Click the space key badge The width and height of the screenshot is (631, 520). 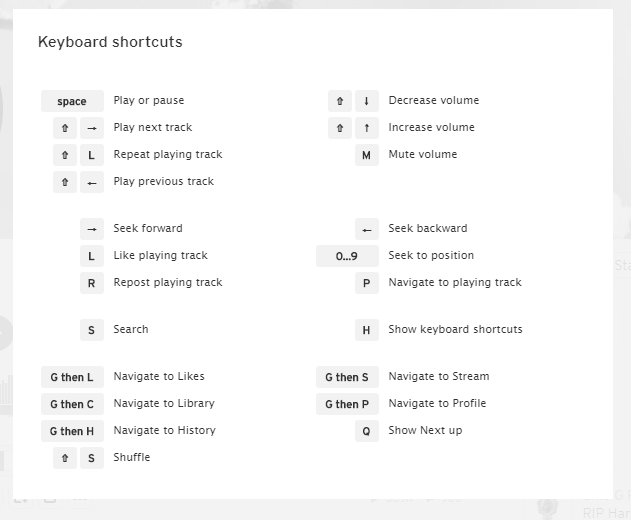coord(72,101)
